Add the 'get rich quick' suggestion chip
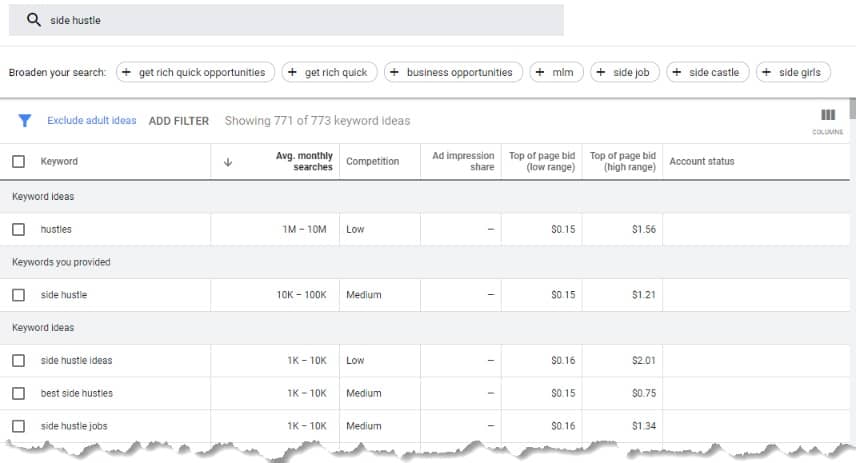This screenshot has width=856, height=463. click(x=329, y=72)
